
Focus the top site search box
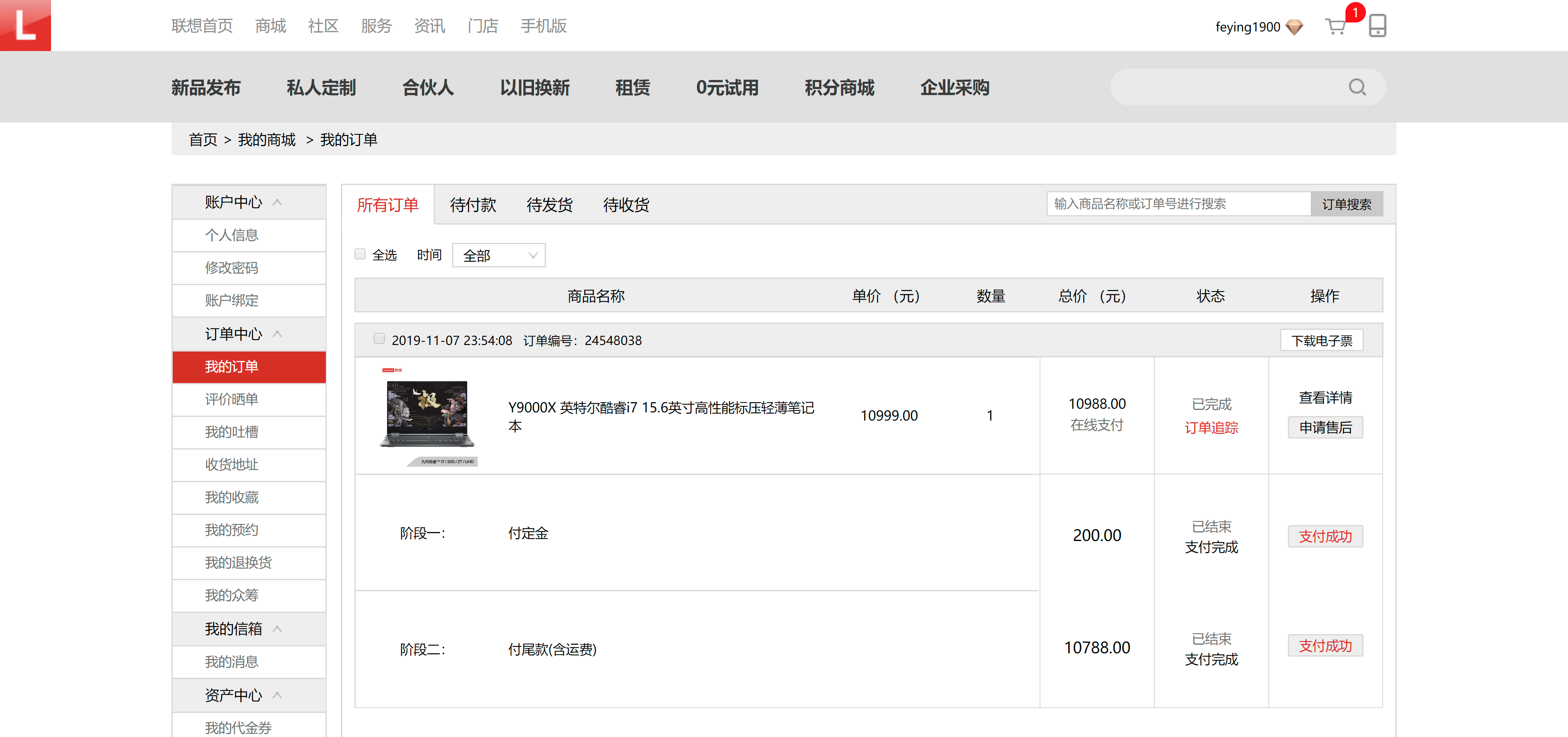1248,87
